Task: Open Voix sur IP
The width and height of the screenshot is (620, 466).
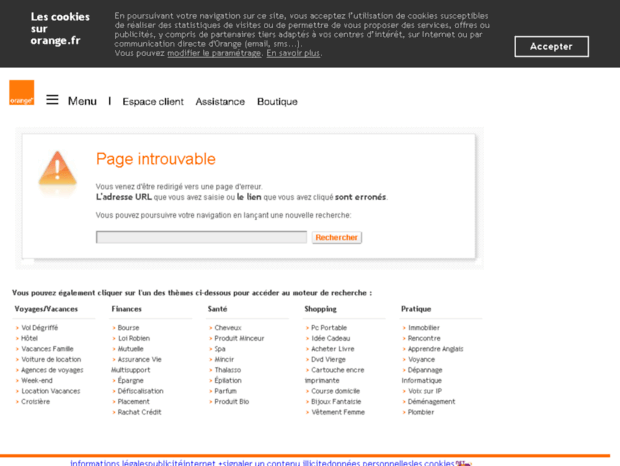Action: [x=425, y=391]
